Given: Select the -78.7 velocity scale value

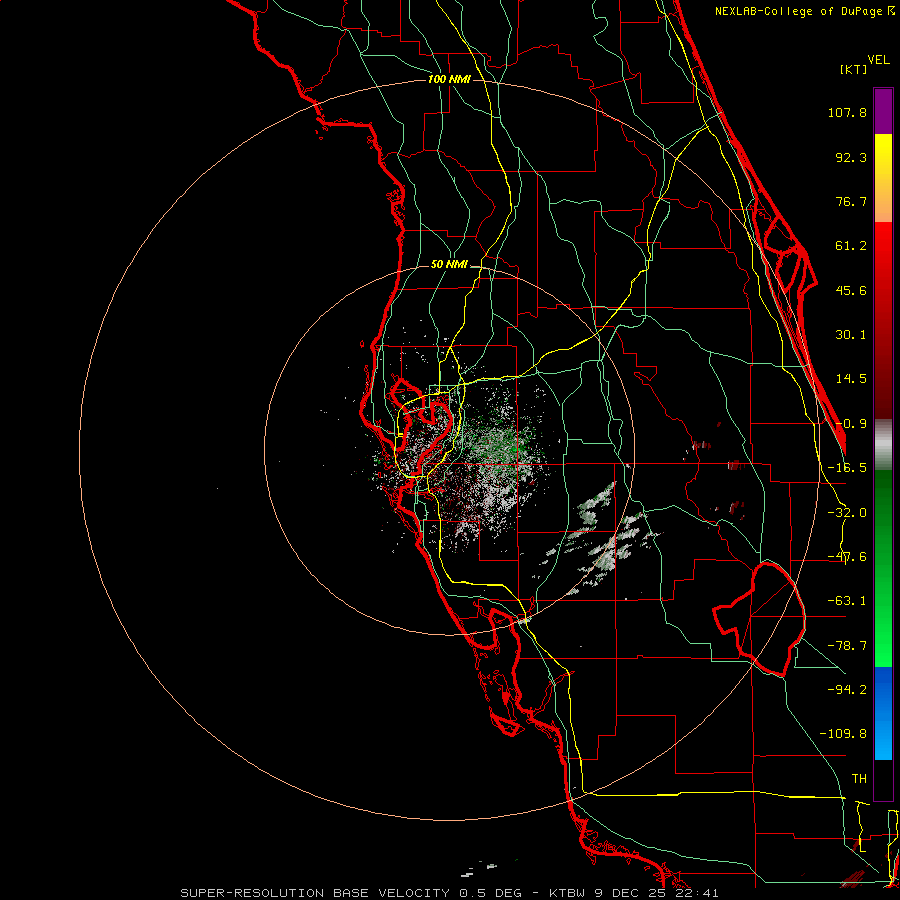Looking at the screenshot, I should pyautogui.click(x=847, y=646).
